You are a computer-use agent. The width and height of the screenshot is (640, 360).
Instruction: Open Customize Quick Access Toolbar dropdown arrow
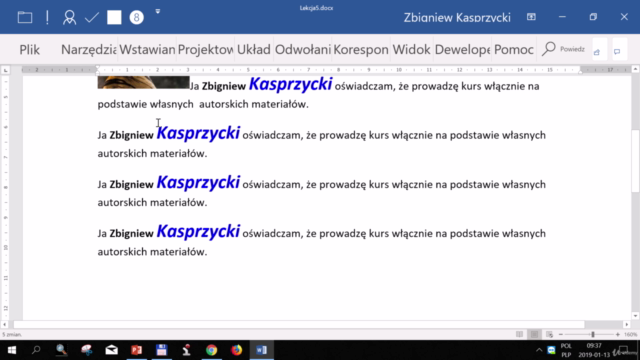click(x=158, y=11)
